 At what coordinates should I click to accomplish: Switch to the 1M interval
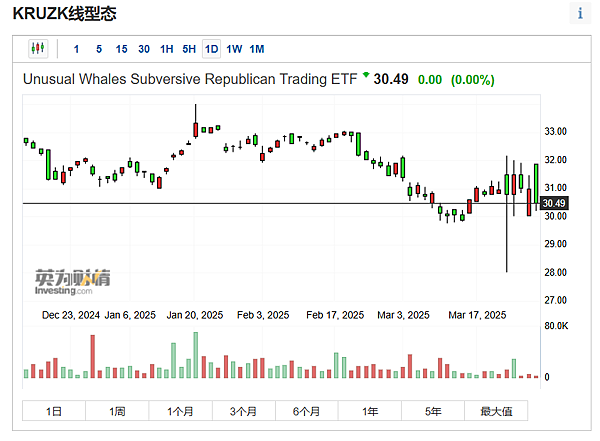point(257,49)
